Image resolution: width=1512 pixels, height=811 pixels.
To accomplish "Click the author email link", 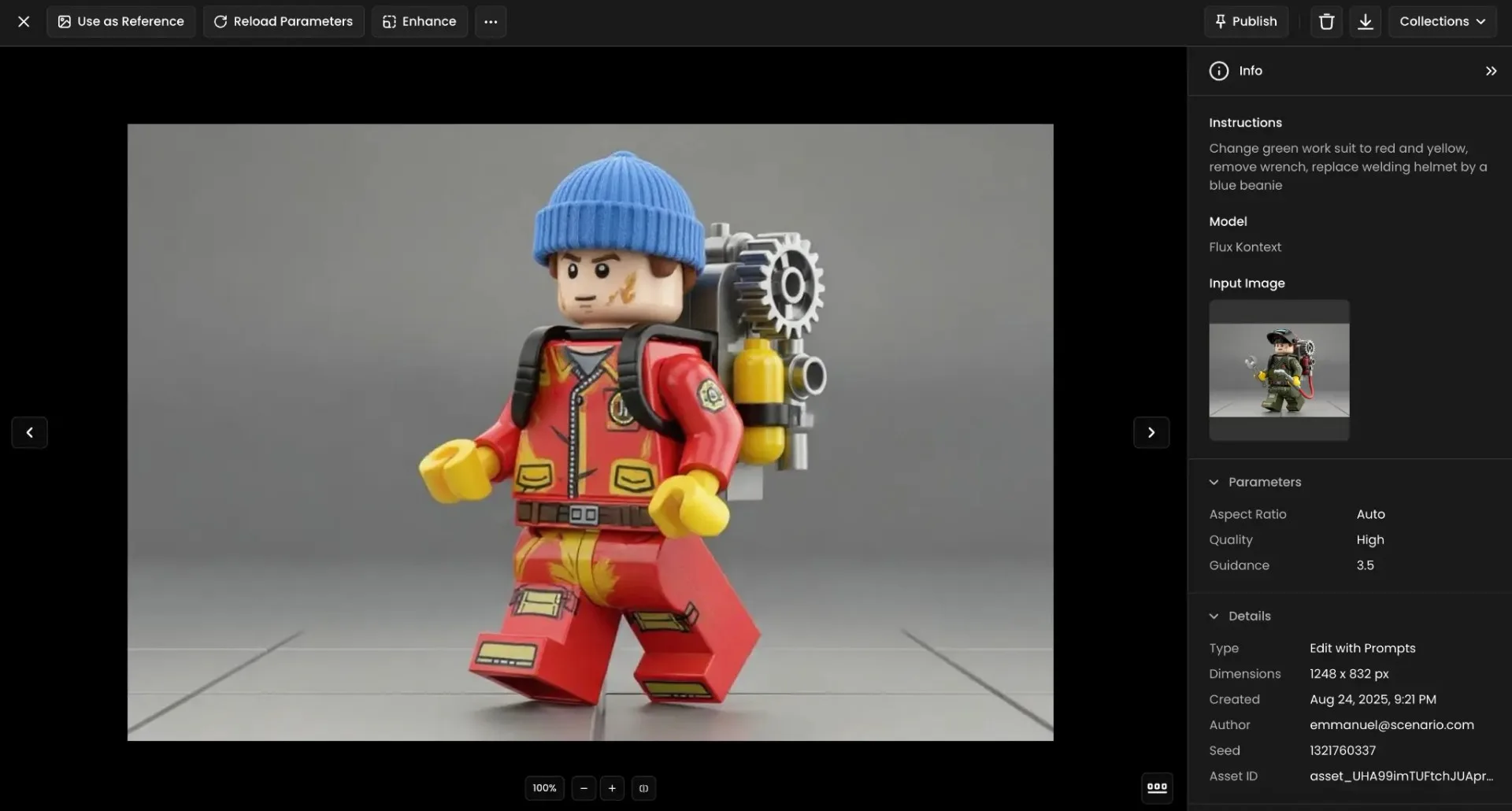I will (x=1391, y=724).
